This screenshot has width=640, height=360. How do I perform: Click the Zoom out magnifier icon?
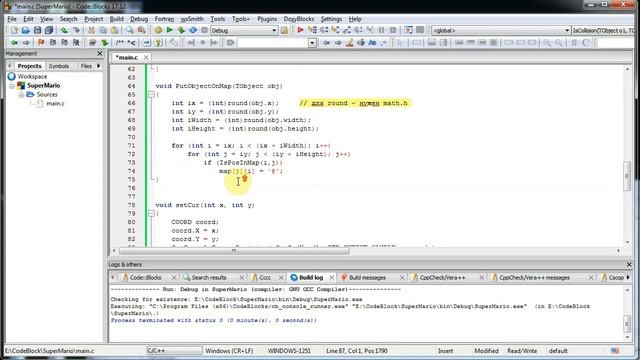pyautogui.click(x=559, y=42)
